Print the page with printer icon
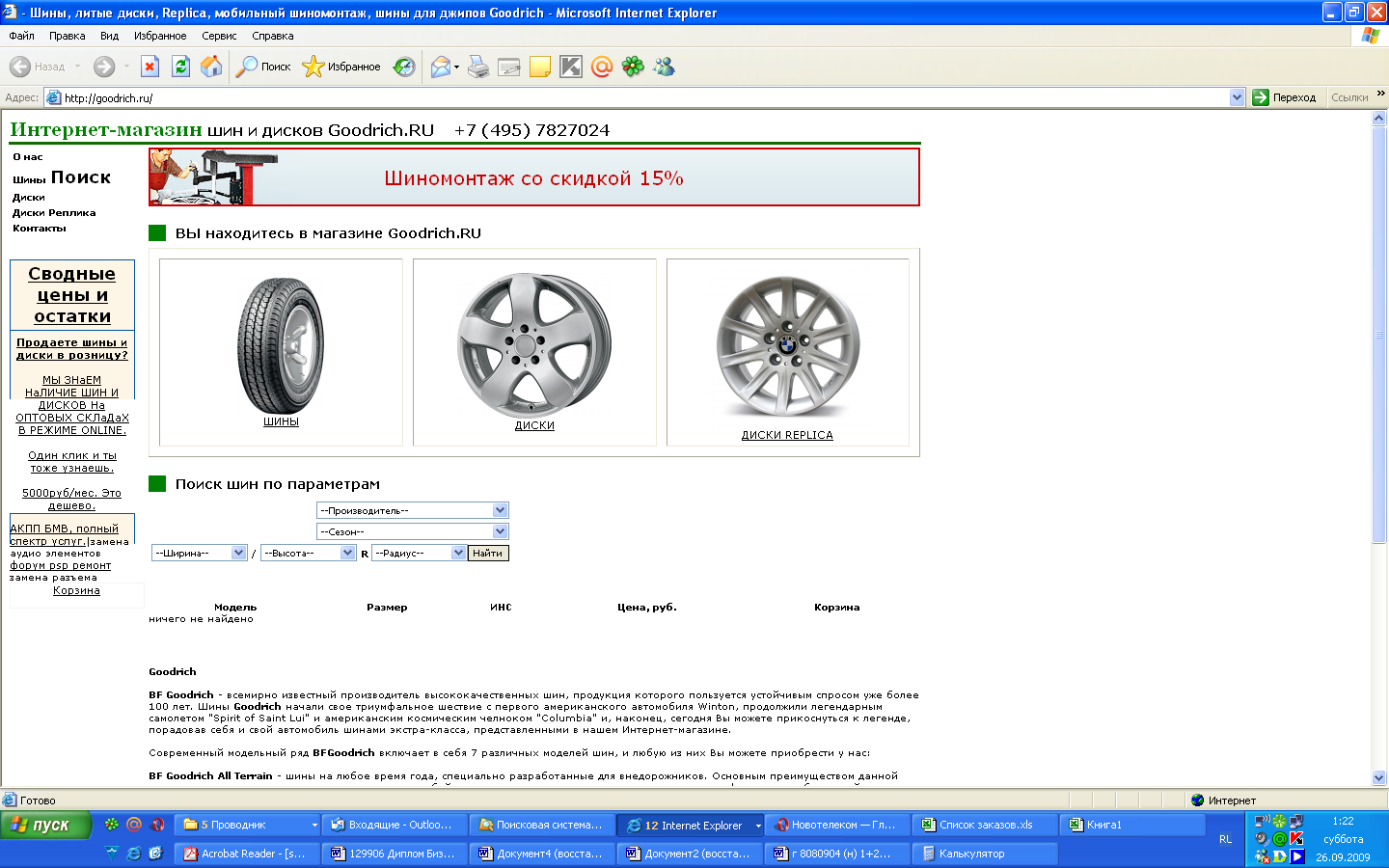This screenshot has height=868, width=1389. pyautogui.click(x=478, y=67)
